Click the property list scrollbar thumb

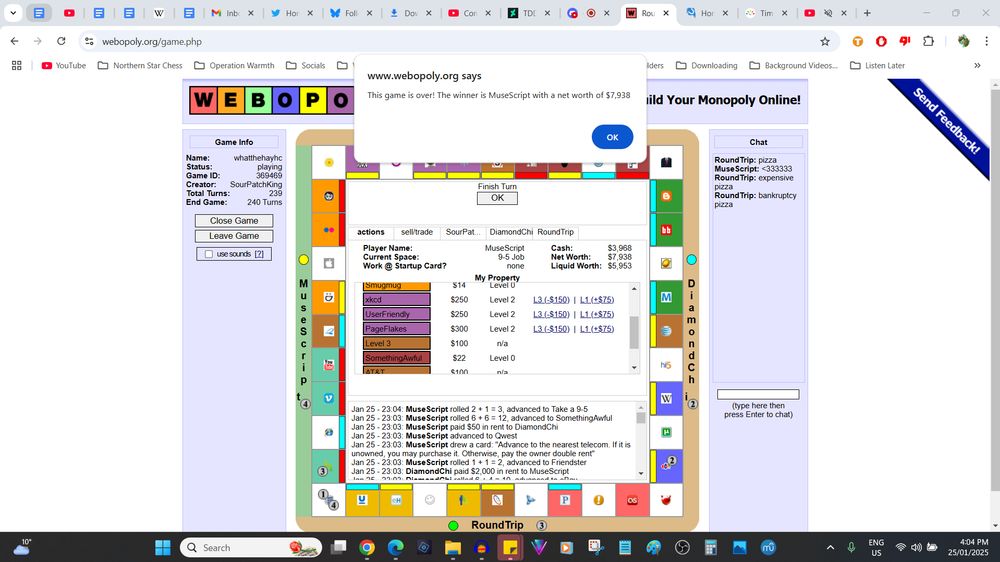634,332
